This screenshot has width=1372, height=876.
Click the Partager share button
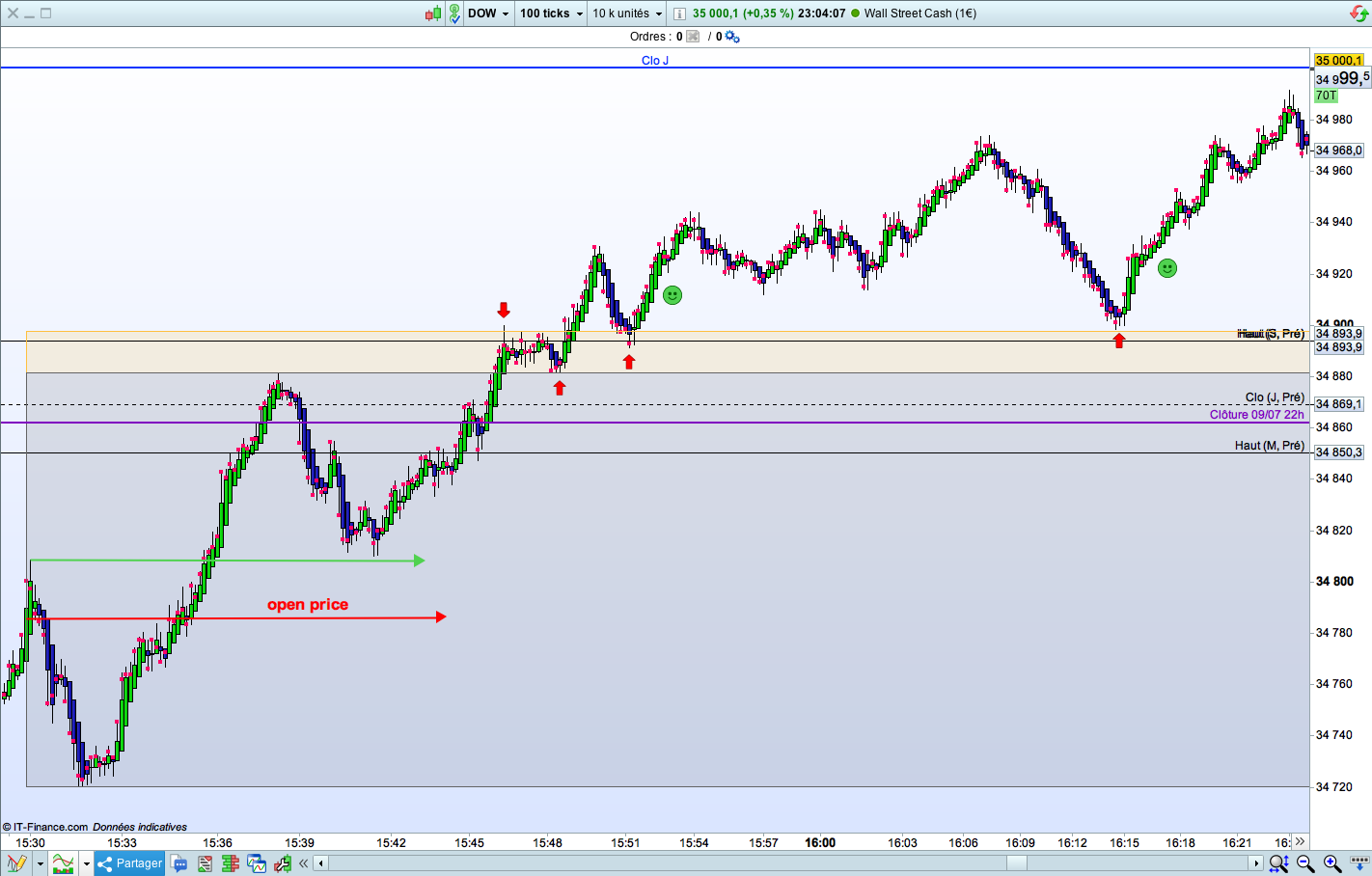(x=129, y=863)
